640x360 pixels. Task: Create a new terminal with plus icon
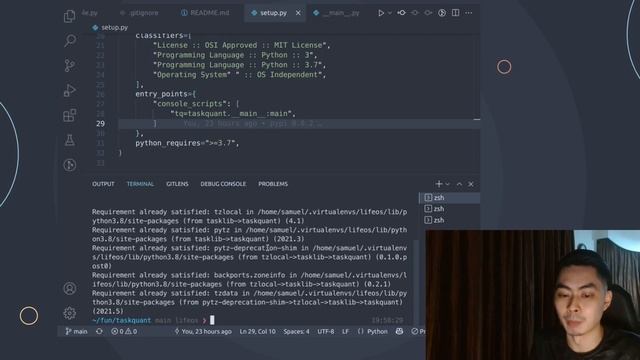439,184
